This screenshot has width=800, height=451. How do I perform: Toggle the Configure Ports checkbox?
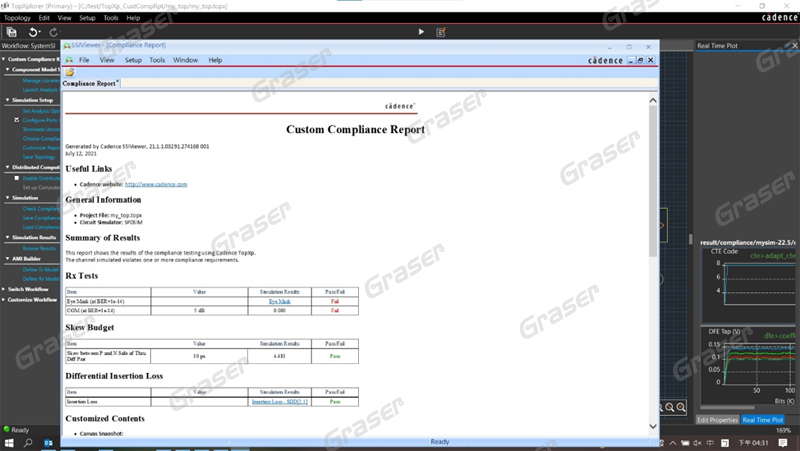tap(16, 120)
